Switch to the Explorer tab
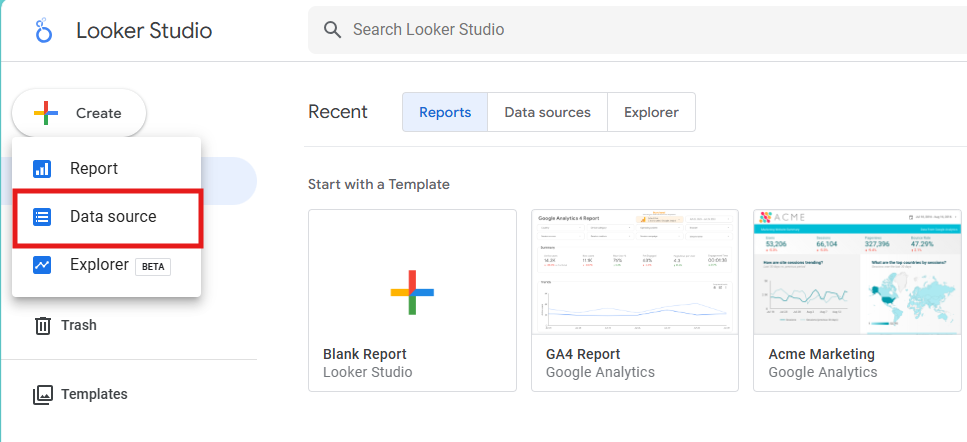967x442 pixels. [650, 112]
